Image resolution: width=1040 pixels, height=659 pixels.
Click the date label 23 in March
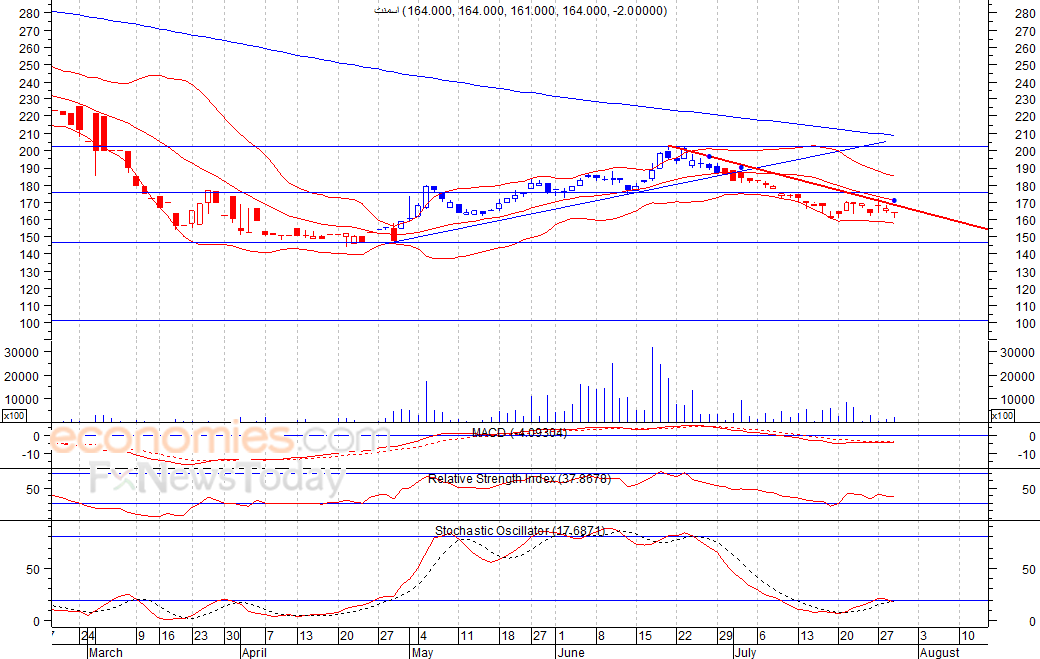pyautogui.click(x=200, y=636)
